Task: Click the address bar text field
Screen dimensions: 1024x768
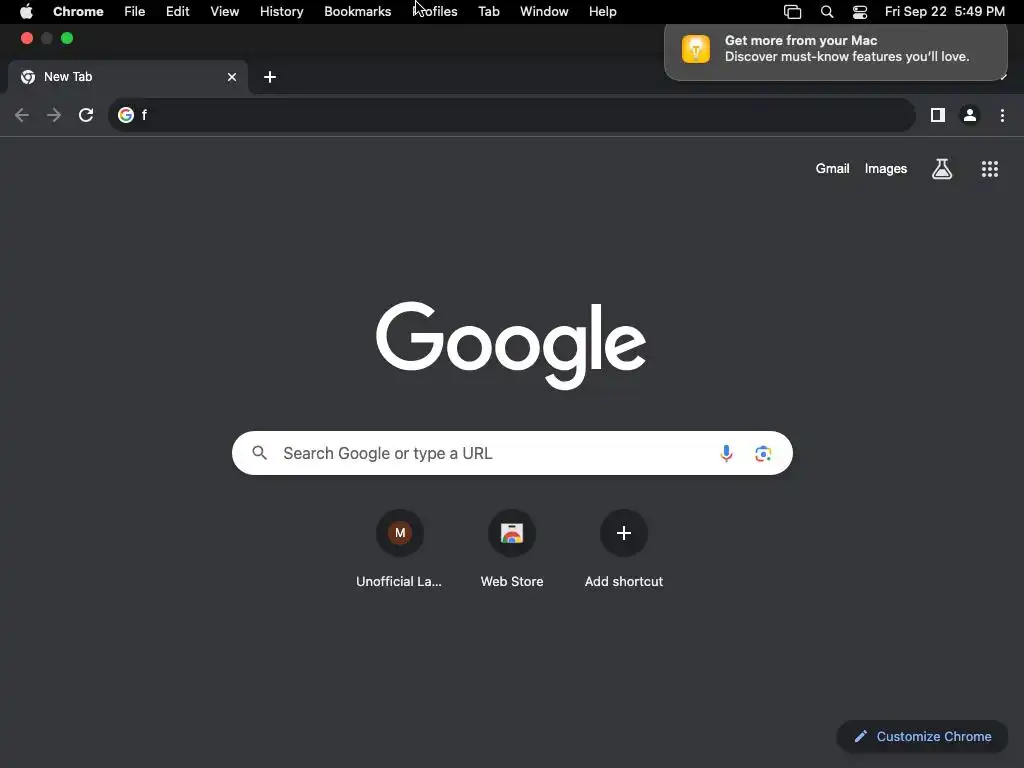Action: pyautogui.click(x=511, y=116)
